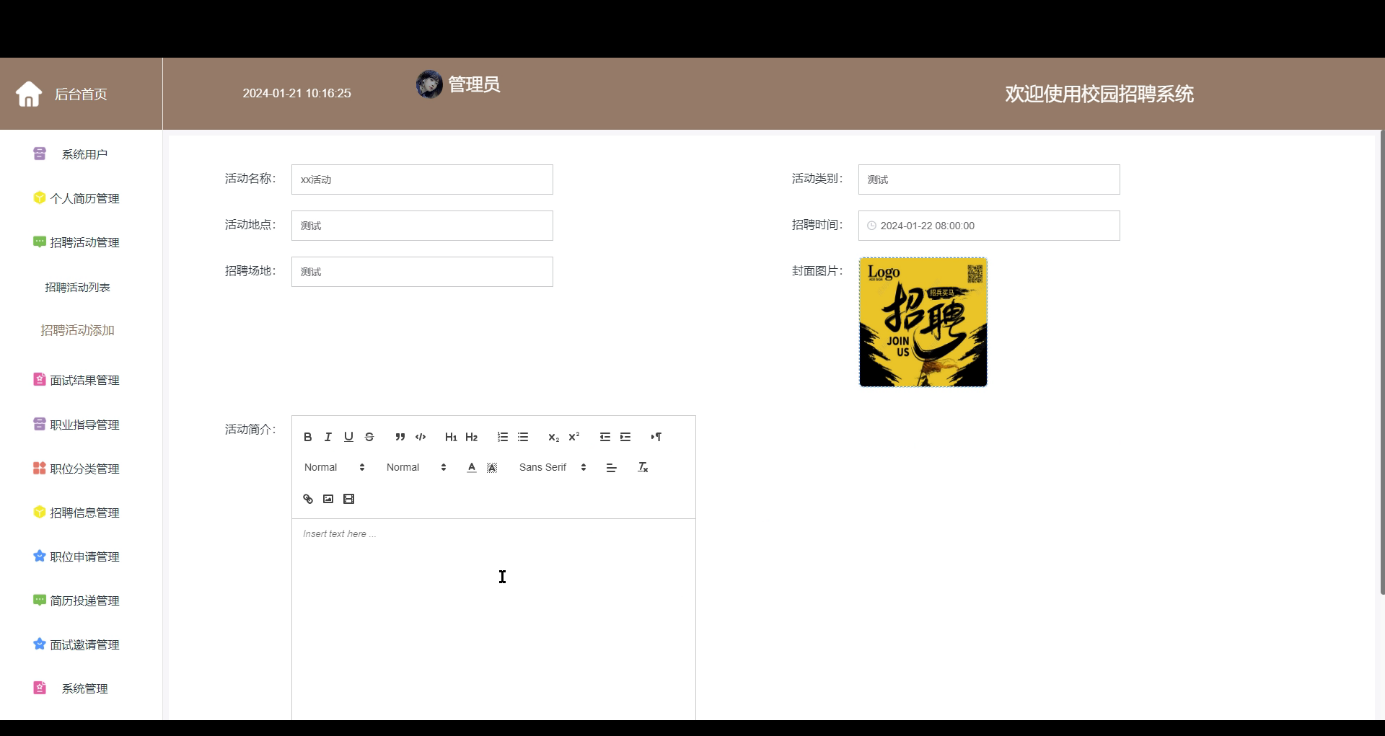The image size is (1385, 736).
Task: Click inside the 活动简介 editor text area
Action: (x=493, y=620)
